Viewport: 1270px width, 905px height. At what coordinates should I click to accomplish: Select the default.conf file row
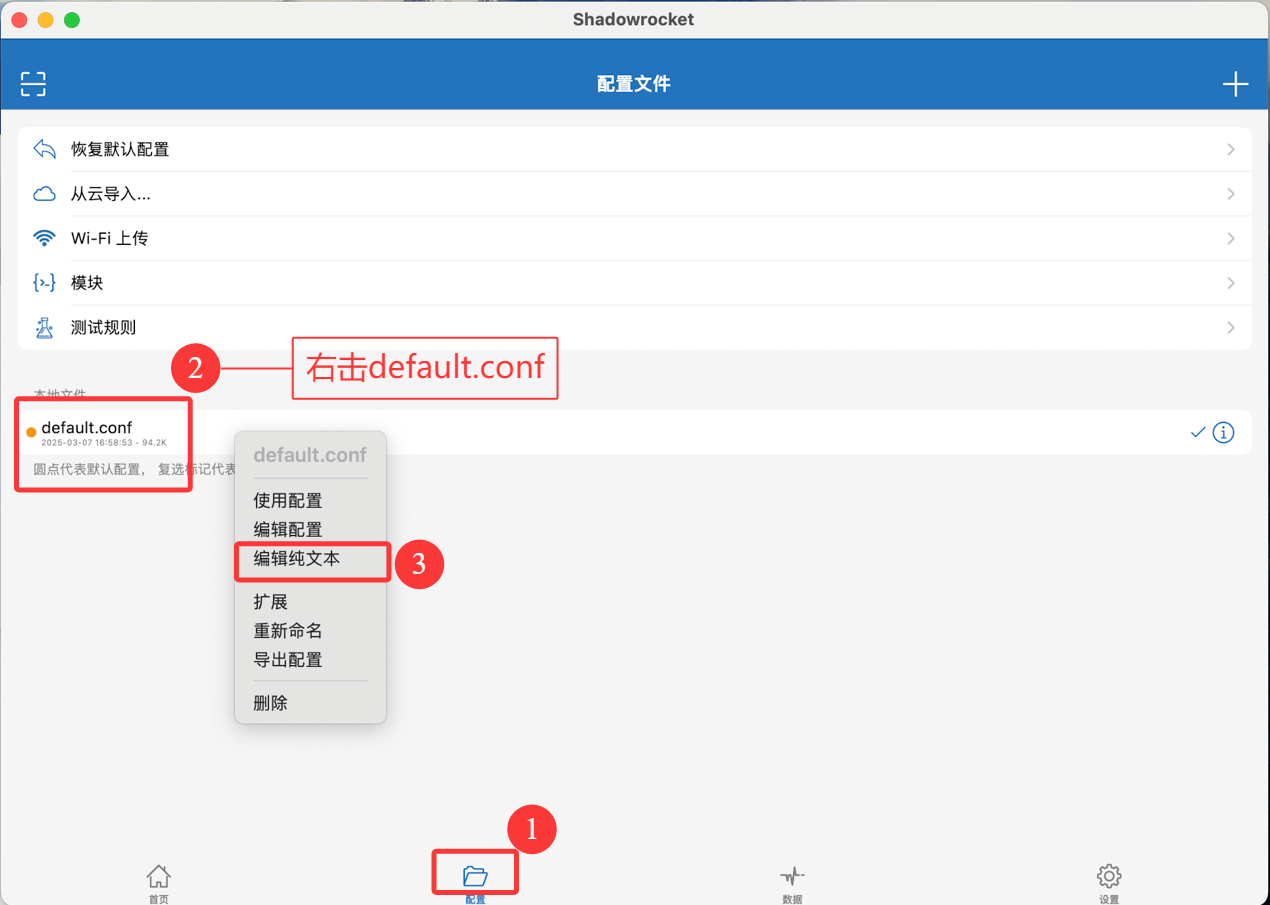(x=634, y=432)
